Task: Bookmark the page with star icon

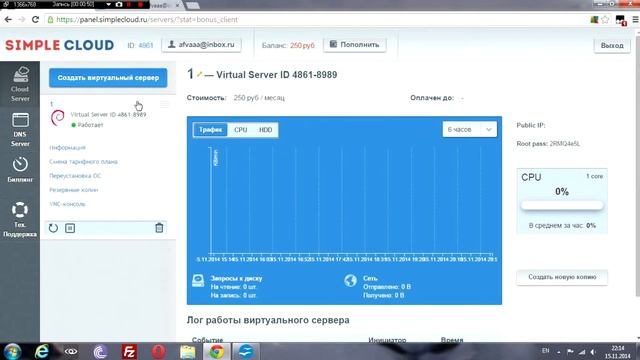Action: [x=605, y=19]
